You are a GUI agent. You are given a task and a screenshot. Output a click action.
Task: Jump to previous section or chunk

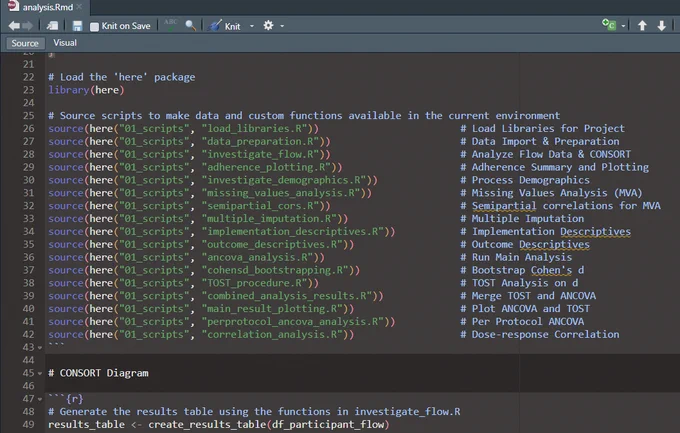point(642,26)
